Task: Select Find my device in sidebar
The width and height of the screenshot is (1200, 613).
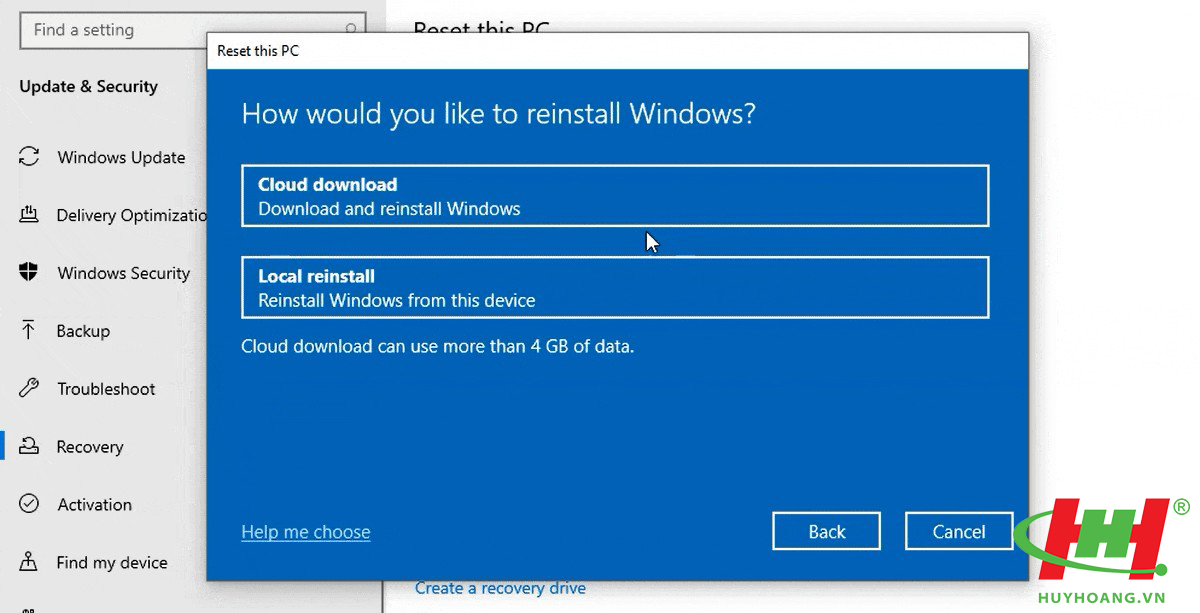Action: 112,563
